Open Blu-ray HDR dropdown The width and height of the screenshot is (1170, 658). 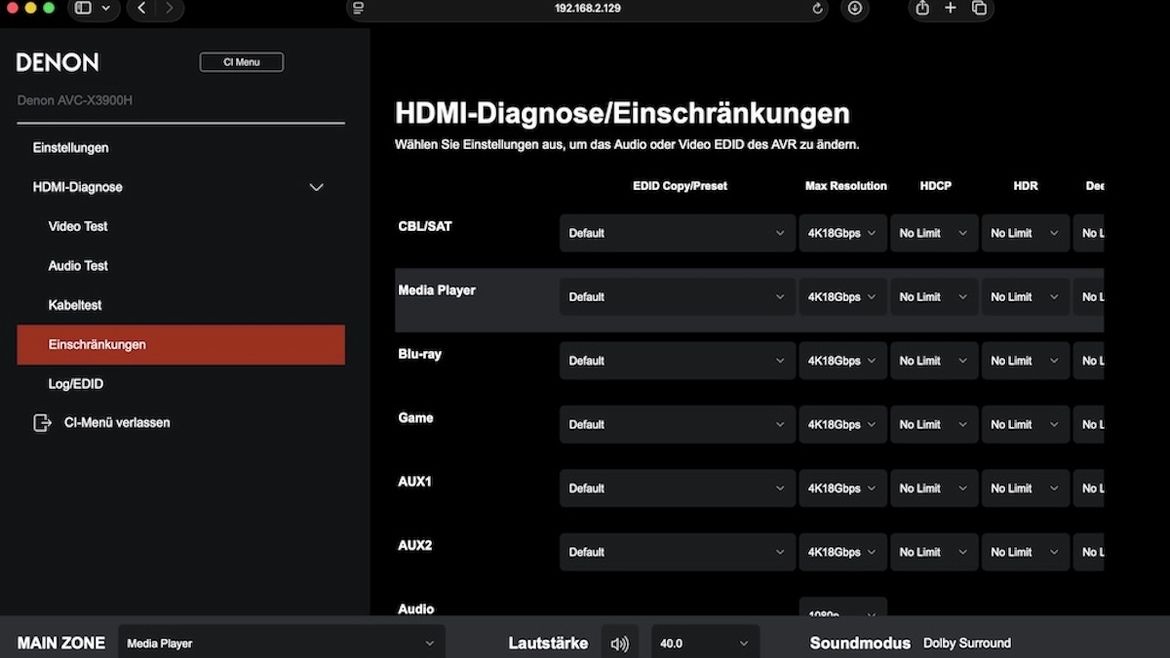point(1025,360)
